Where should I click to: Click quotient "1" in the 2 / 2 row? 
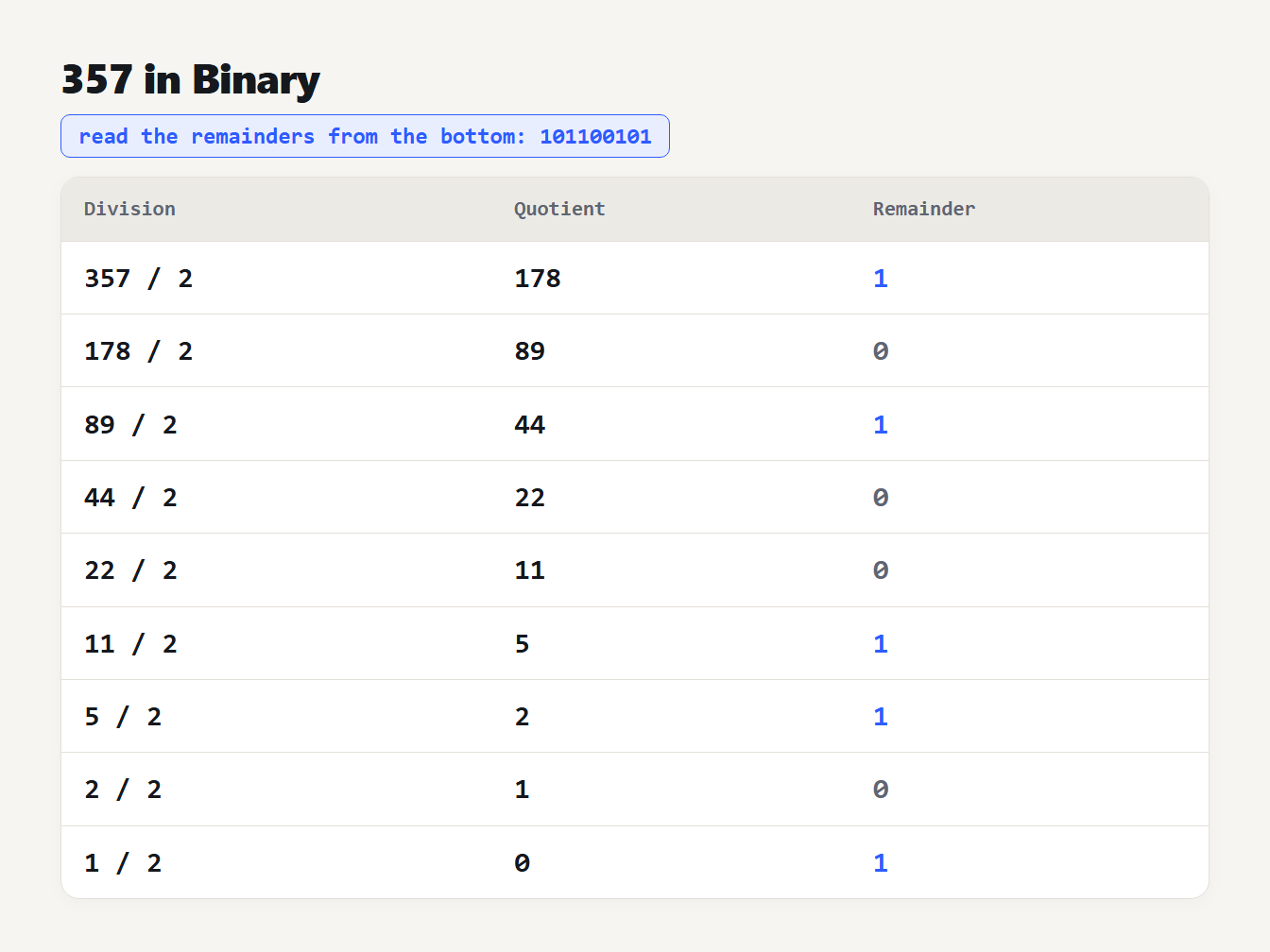click(523, 790)
